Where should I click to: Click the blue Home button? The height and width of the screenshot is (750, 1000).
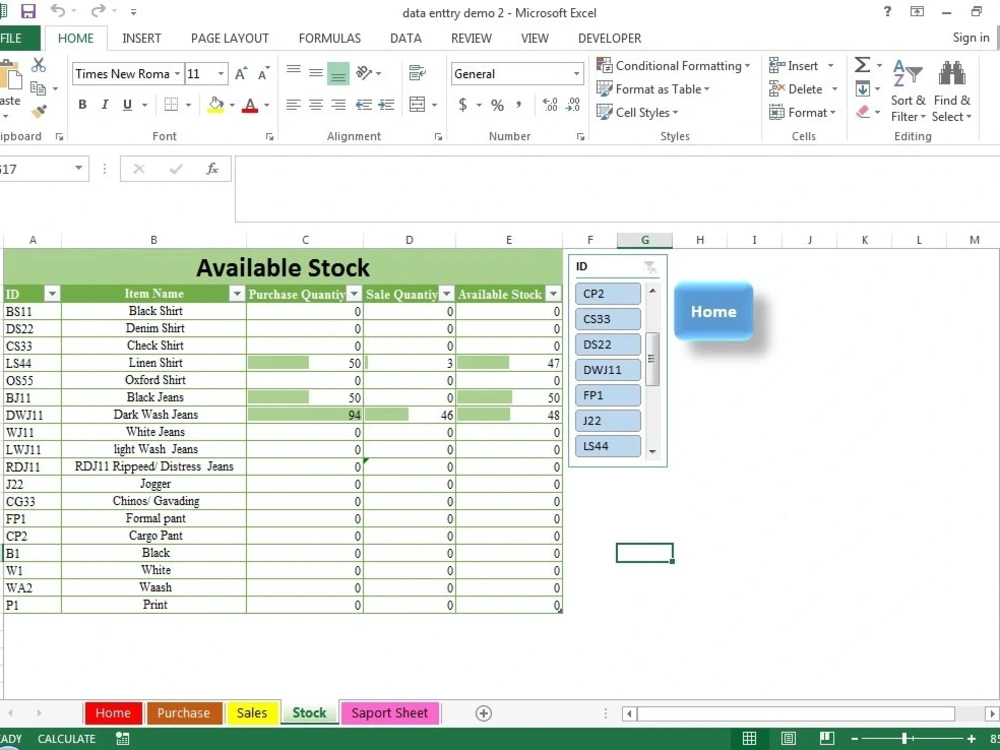(714, 311)
